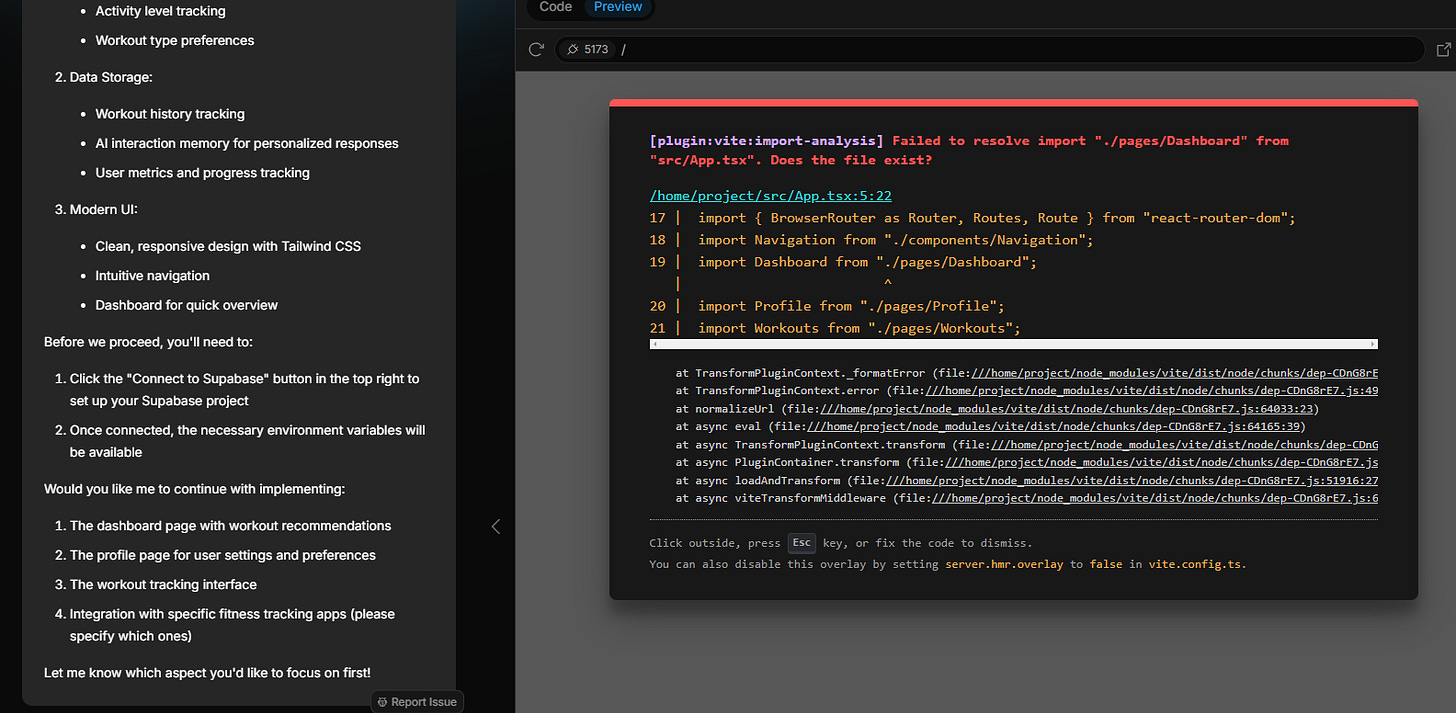
Task: Open preview in new window icon
Action: click(x=1443, y=49)
